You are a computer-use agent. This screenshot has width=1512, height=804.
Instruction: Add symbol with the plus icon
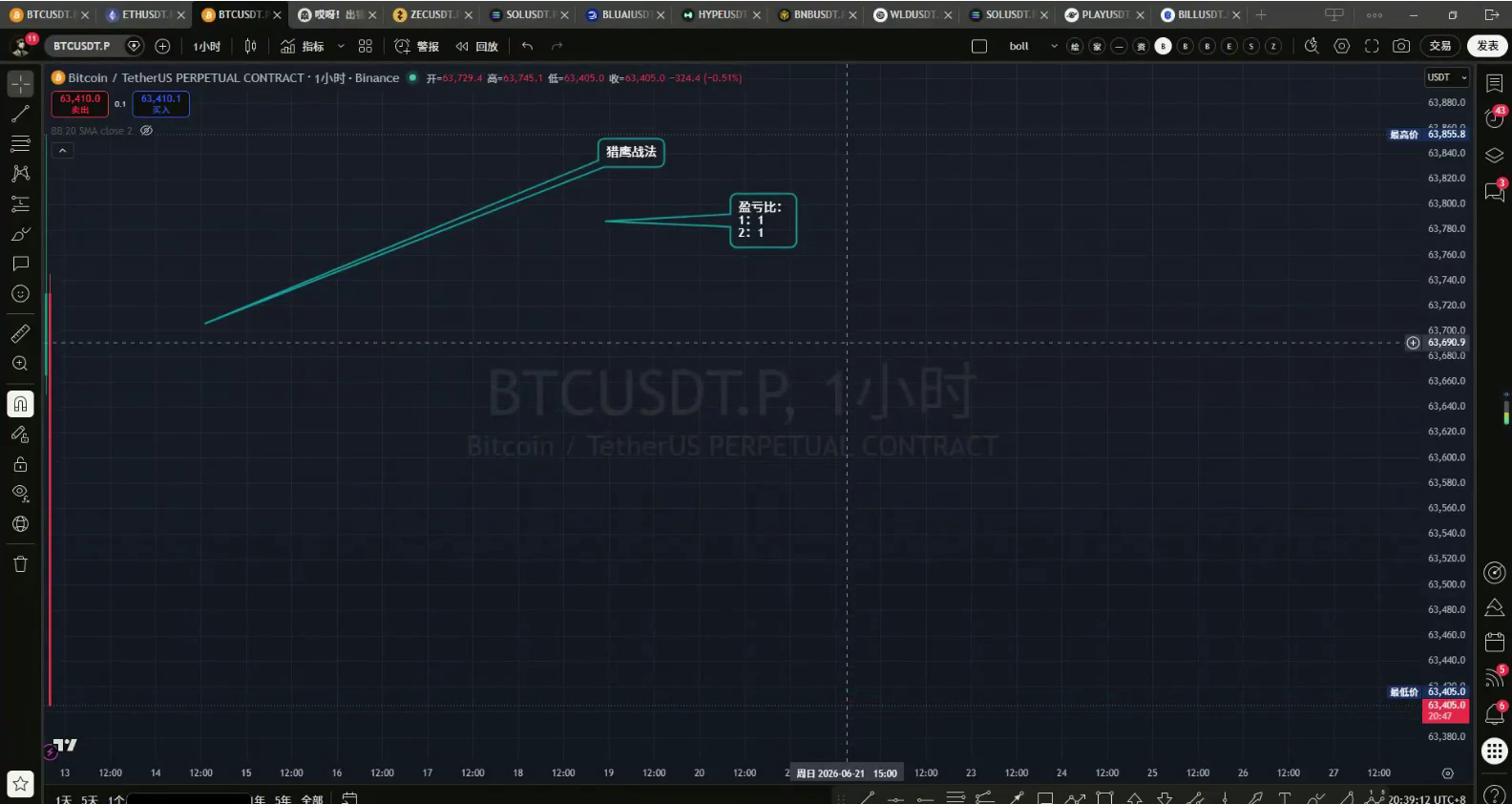[x=162, y=46]
